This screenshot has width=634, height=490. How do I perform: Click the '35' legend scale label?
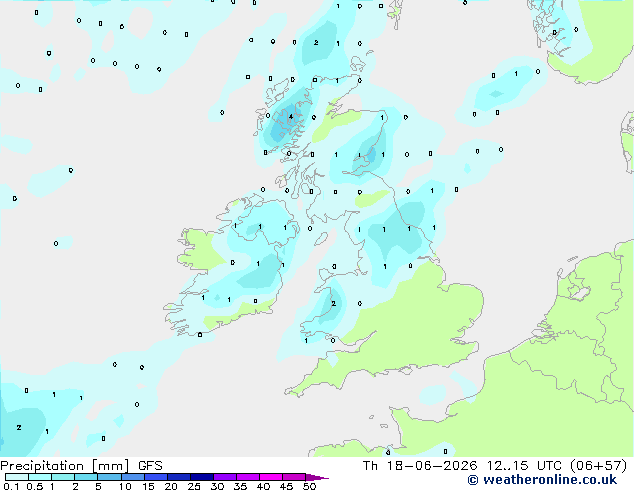point(240,486)
